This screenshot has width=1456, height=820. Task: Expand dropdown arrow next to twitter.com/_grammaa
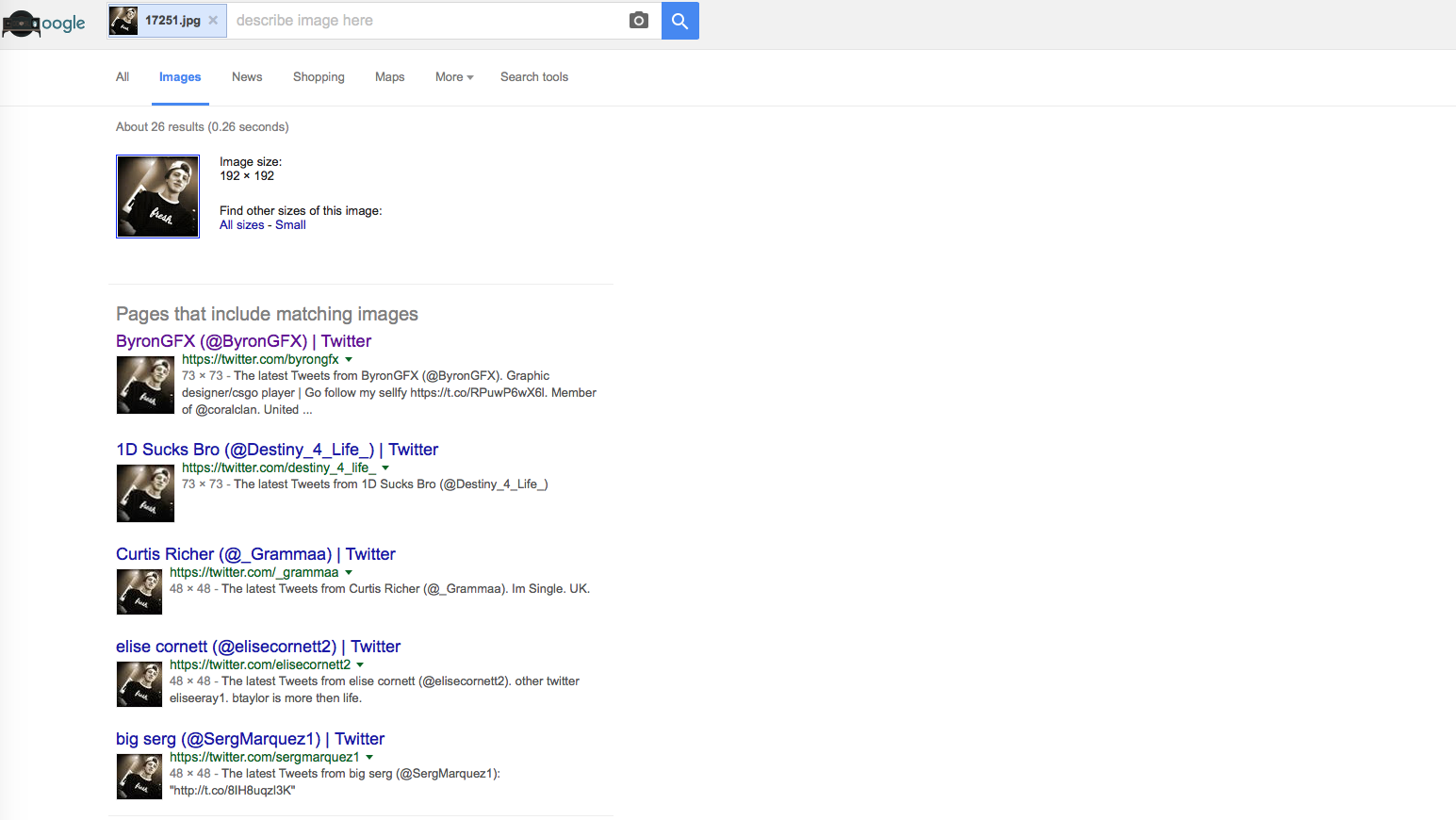349,573
